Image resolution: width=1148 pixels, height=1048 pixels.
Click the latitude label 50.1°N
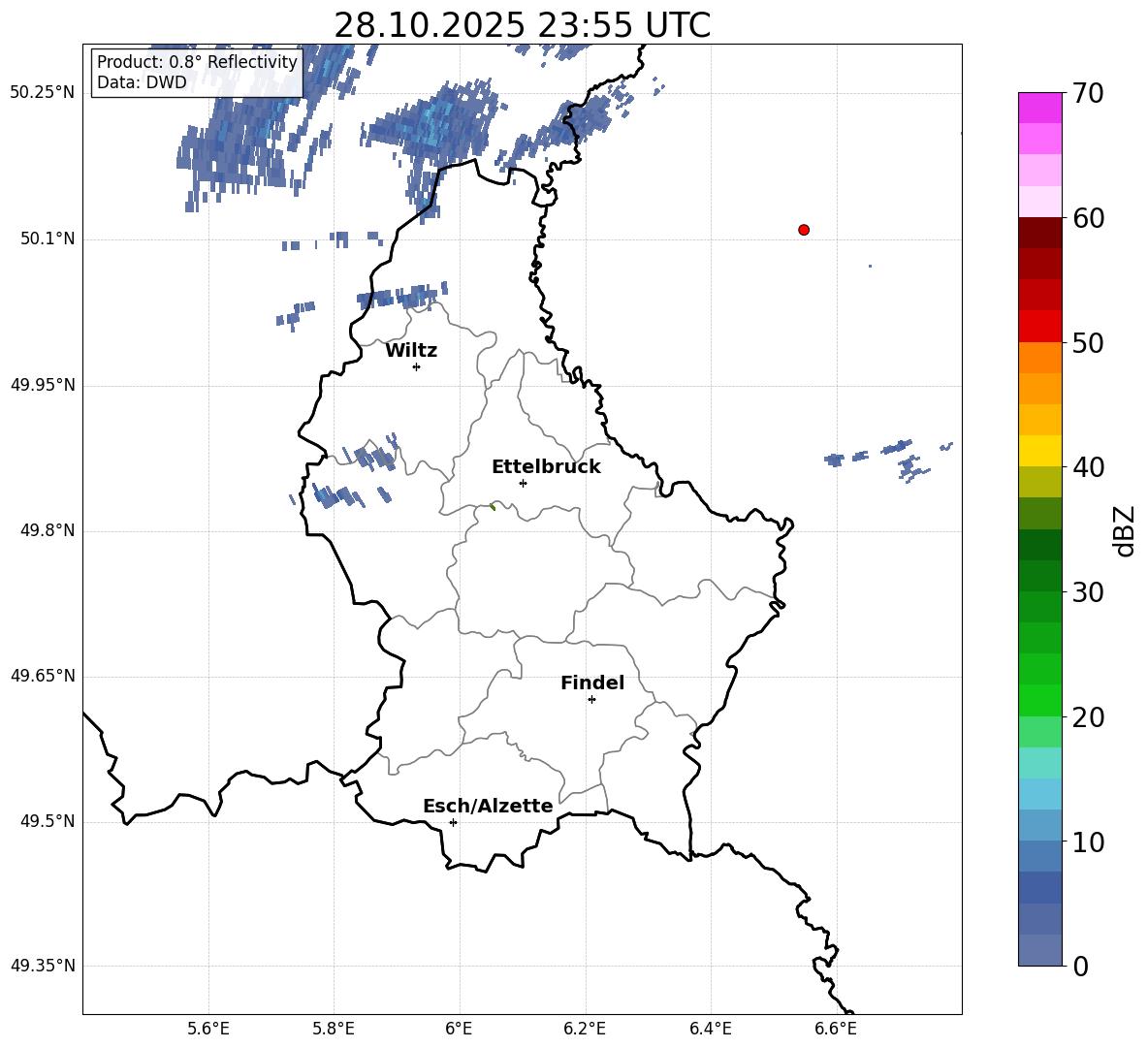pos(48,238)
